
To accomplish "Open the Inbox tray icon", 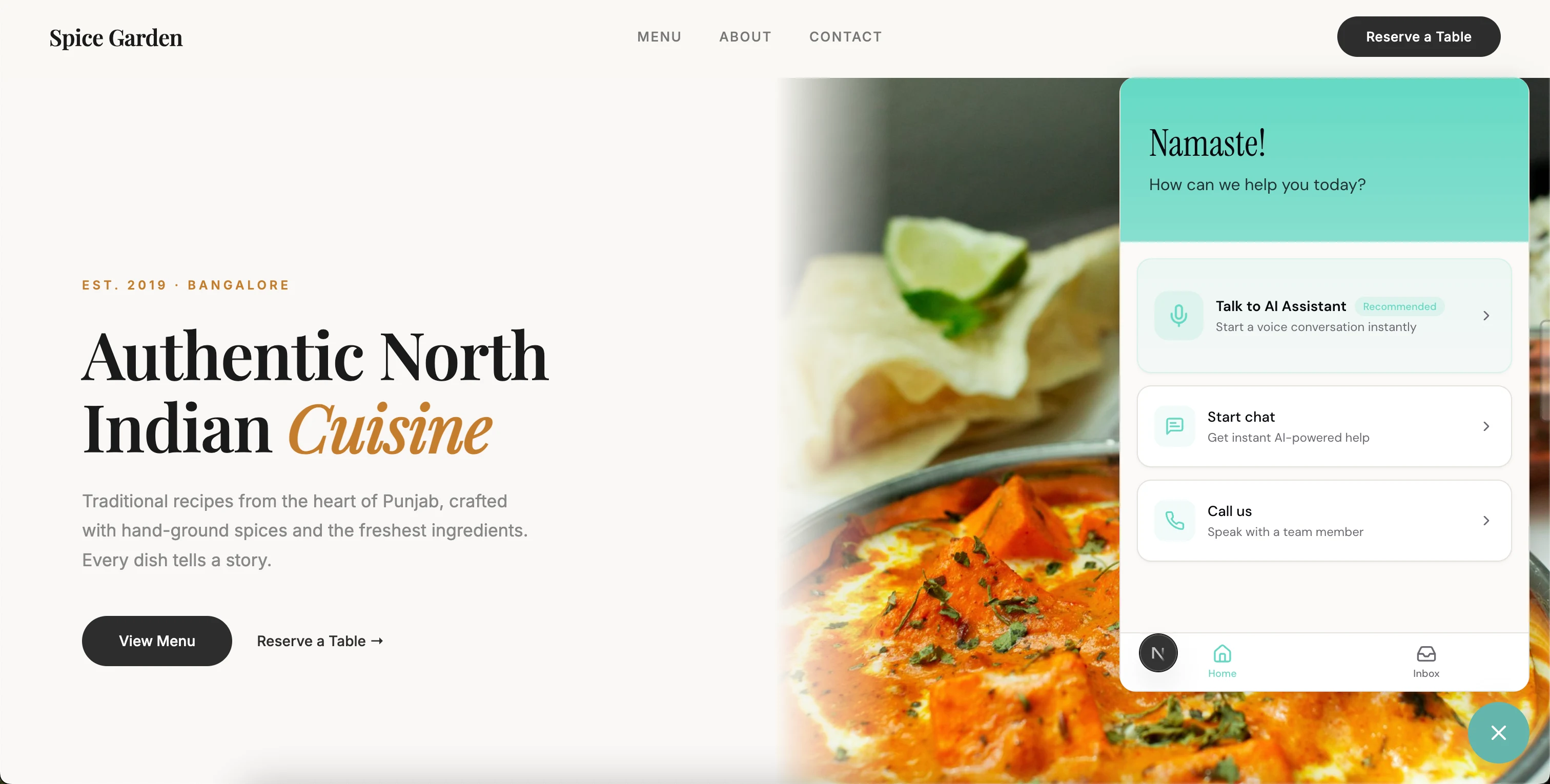I will (1426, 653).
